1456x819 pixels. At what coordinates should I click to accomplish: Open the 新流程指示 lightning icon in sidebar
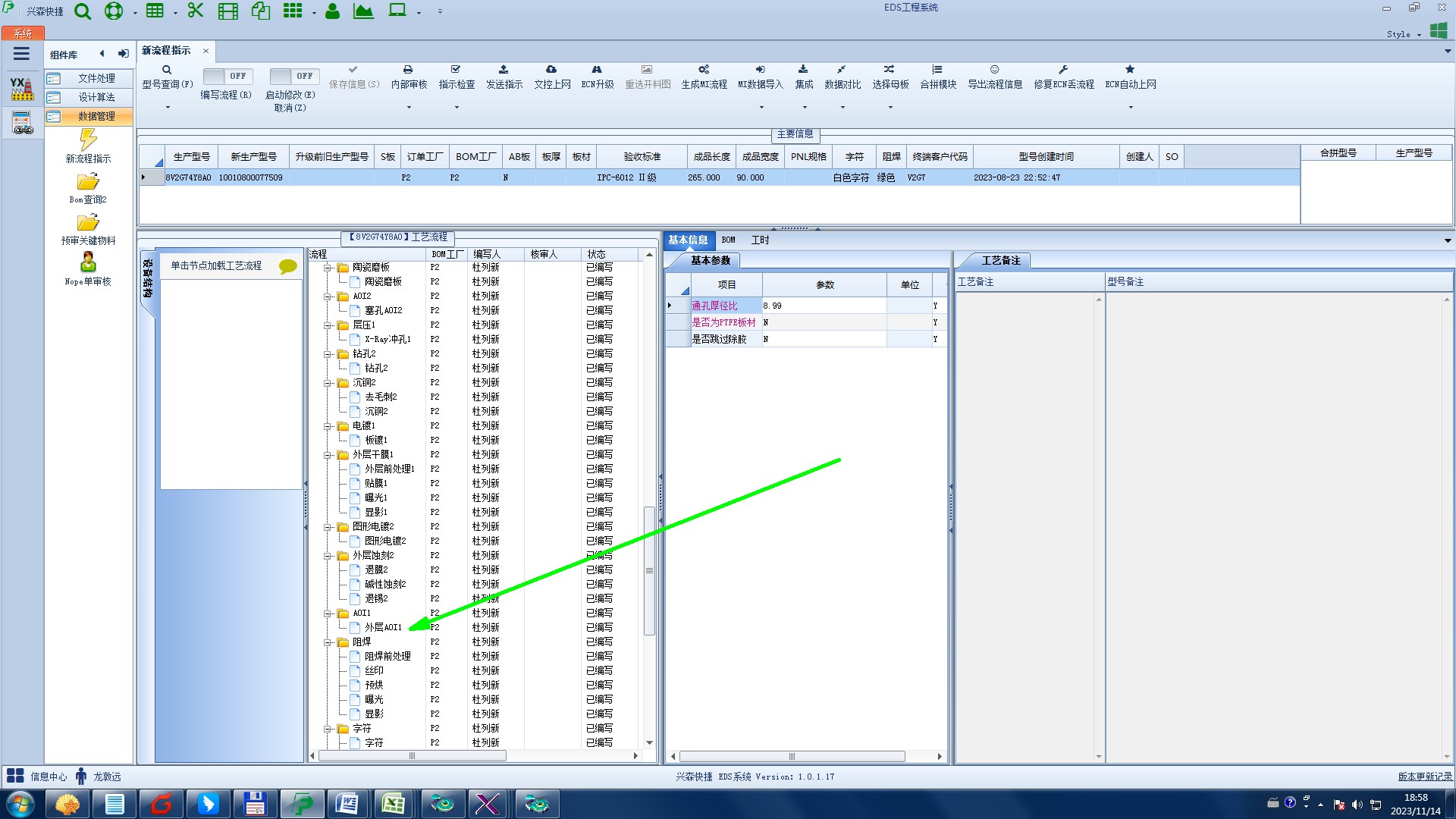coord(88,140)
